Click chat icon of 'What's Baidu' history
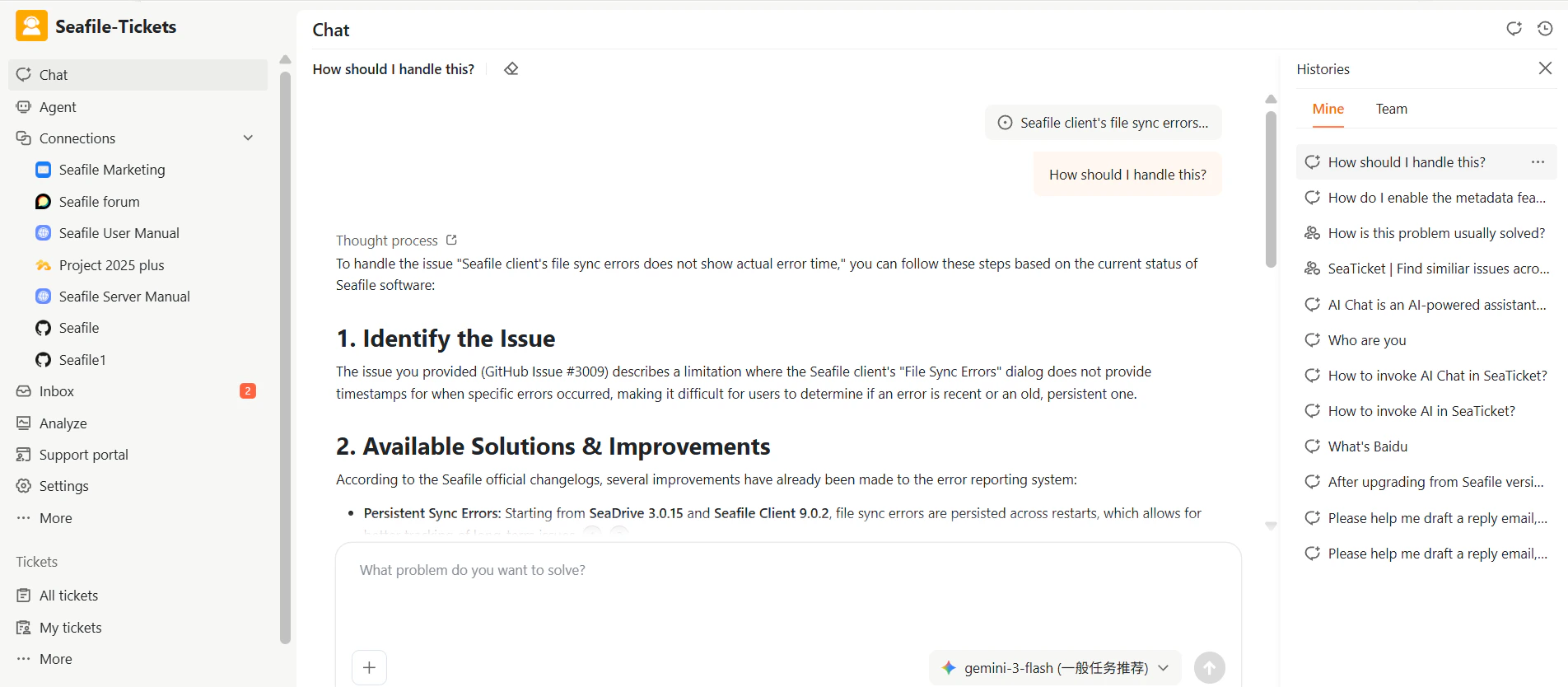The image size is (1568, 687). pos(1312,446)
